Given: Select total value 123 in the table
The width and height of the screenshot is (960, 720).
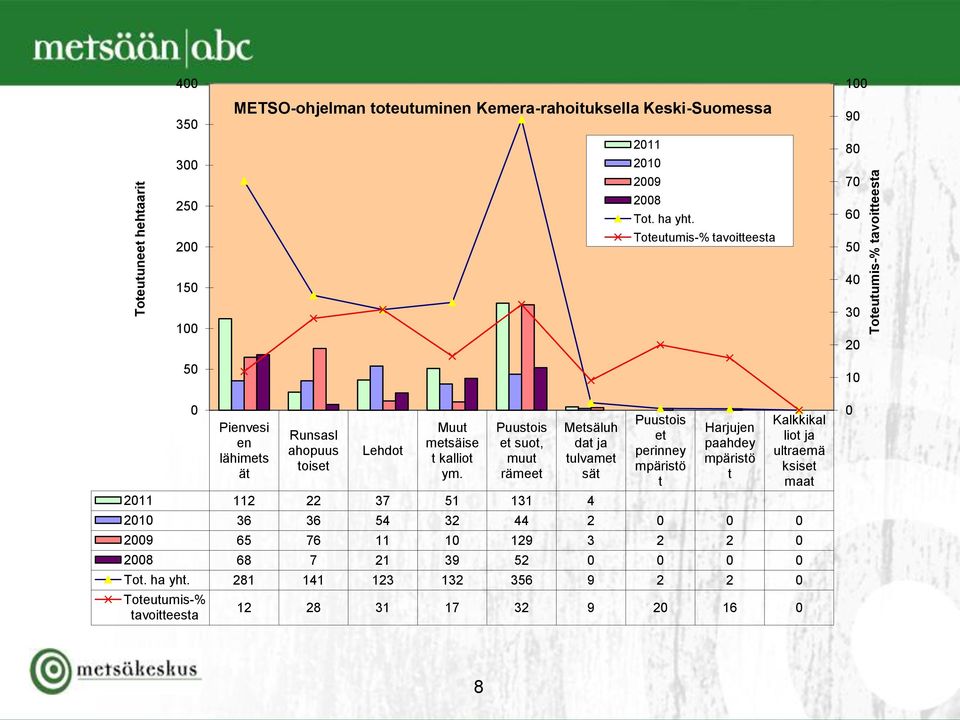Looking at the screenshot, I should pos(383,580).
